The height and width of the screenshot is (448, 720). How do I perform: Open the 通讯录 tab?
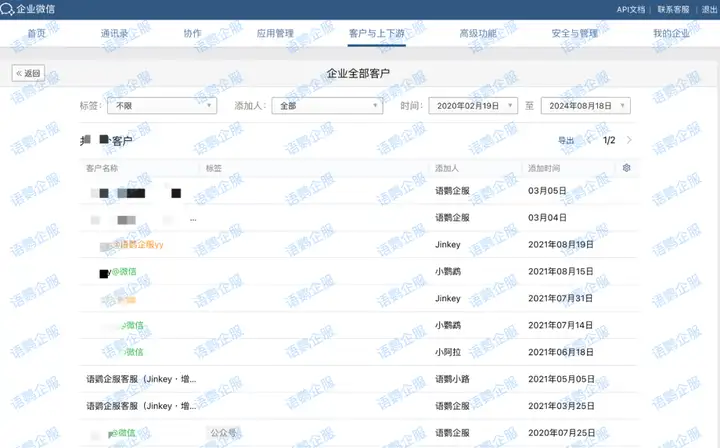(x=114, y=33)
